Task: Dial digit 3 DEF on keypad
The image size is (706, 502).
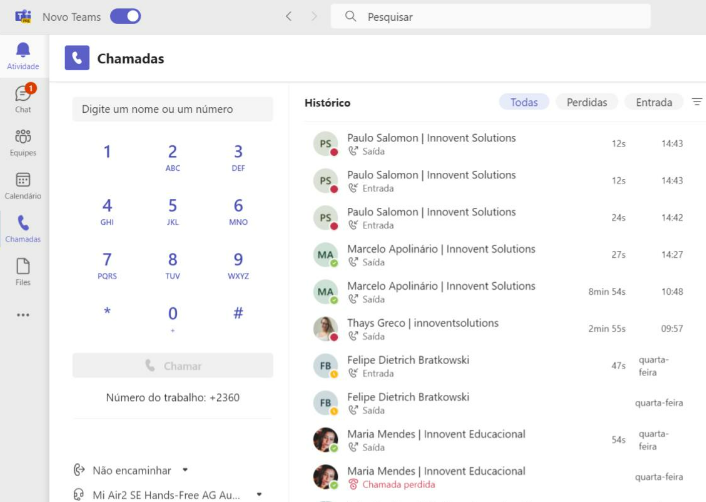Action: [238, 158]
